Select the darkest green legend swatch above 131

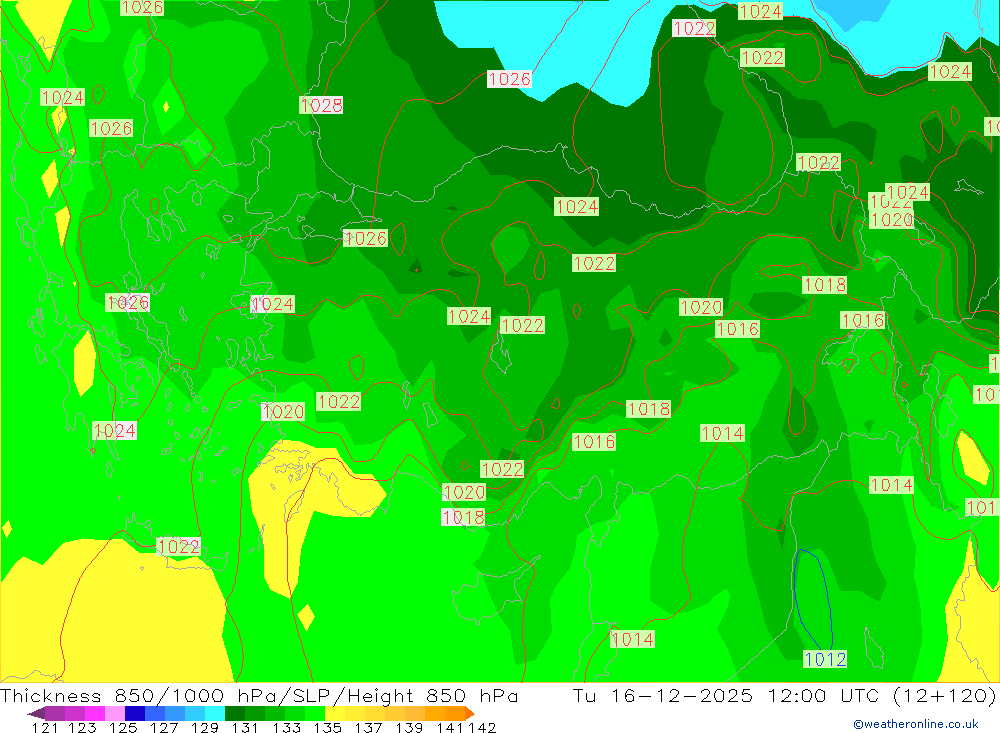(x=235, y=713)
